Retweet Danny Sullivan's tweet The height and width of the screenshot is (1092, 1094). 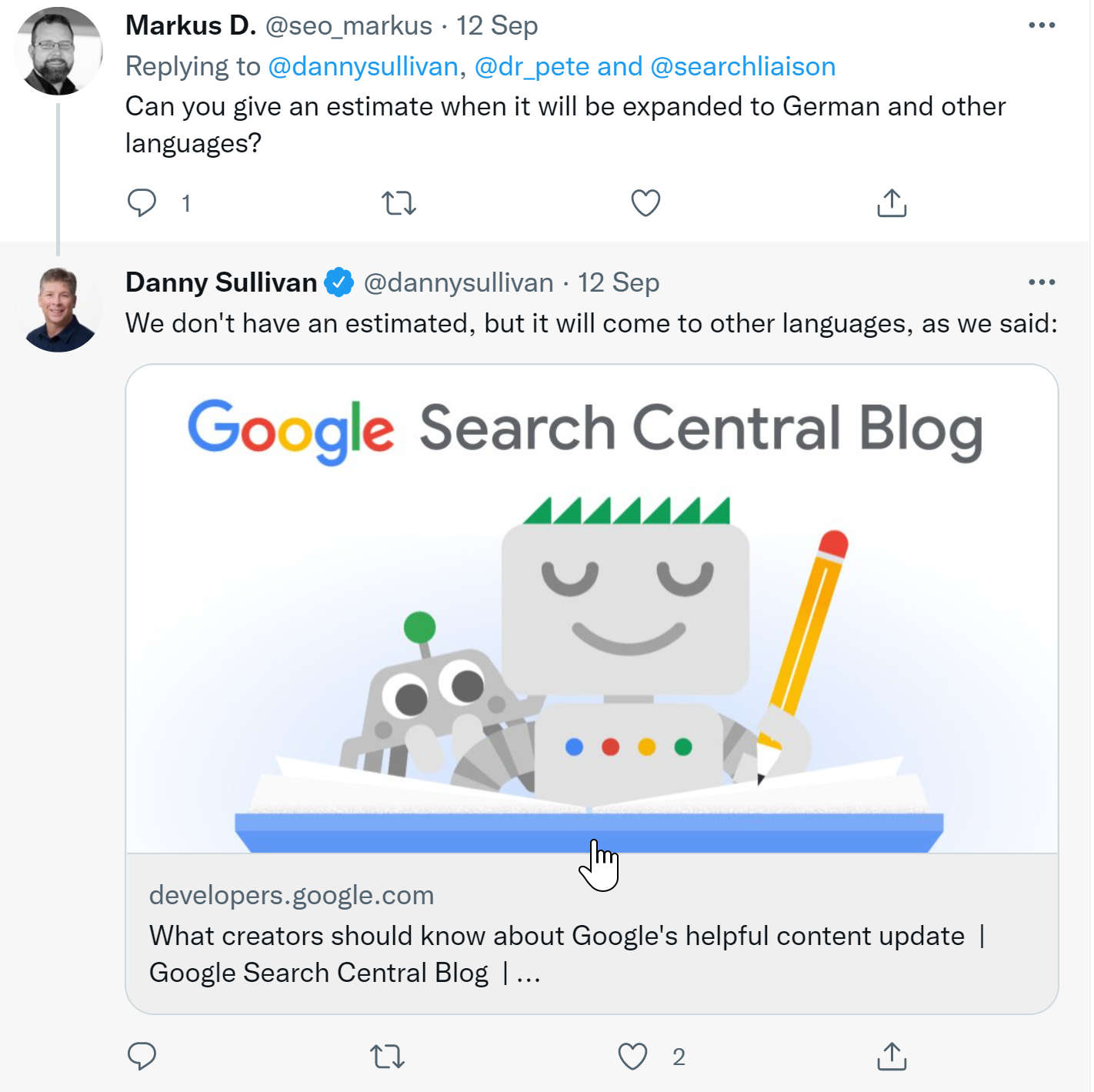(389, 1057)
